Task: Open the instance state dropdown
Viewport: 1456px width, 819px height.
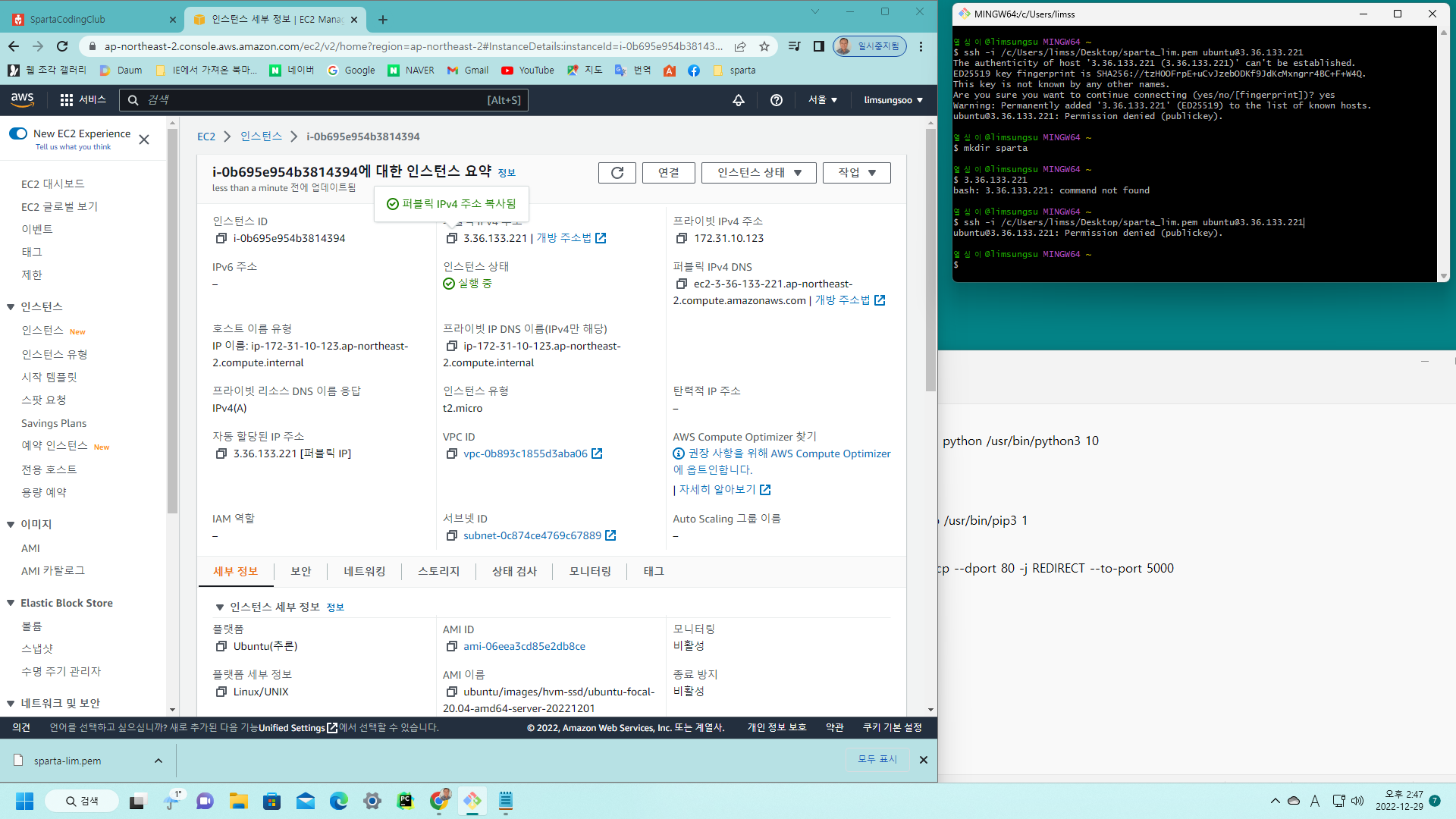Action: pyautogui.click(x=759, y=173)
